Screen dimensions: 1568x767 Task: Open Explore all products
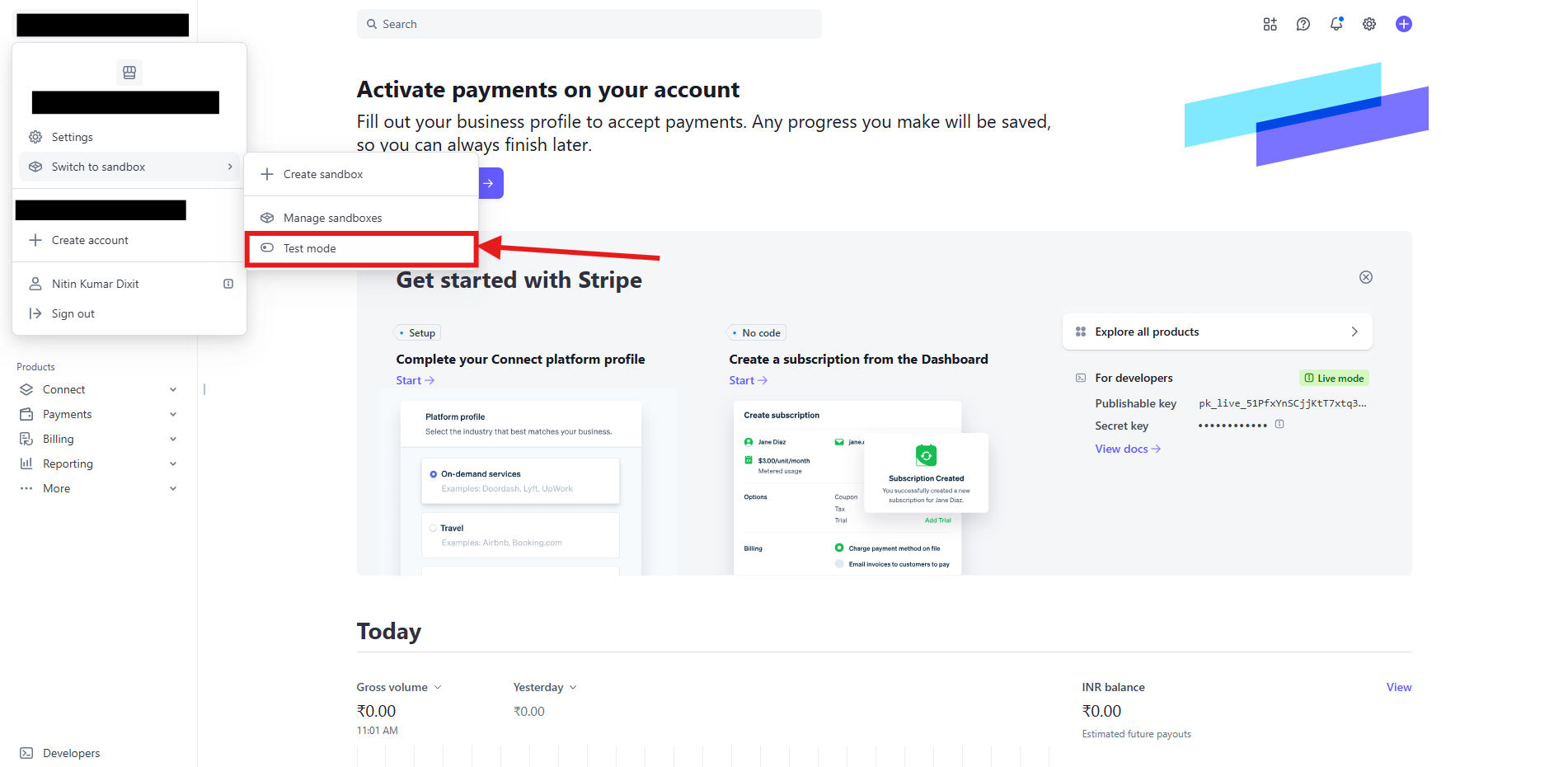point(1217,332)
